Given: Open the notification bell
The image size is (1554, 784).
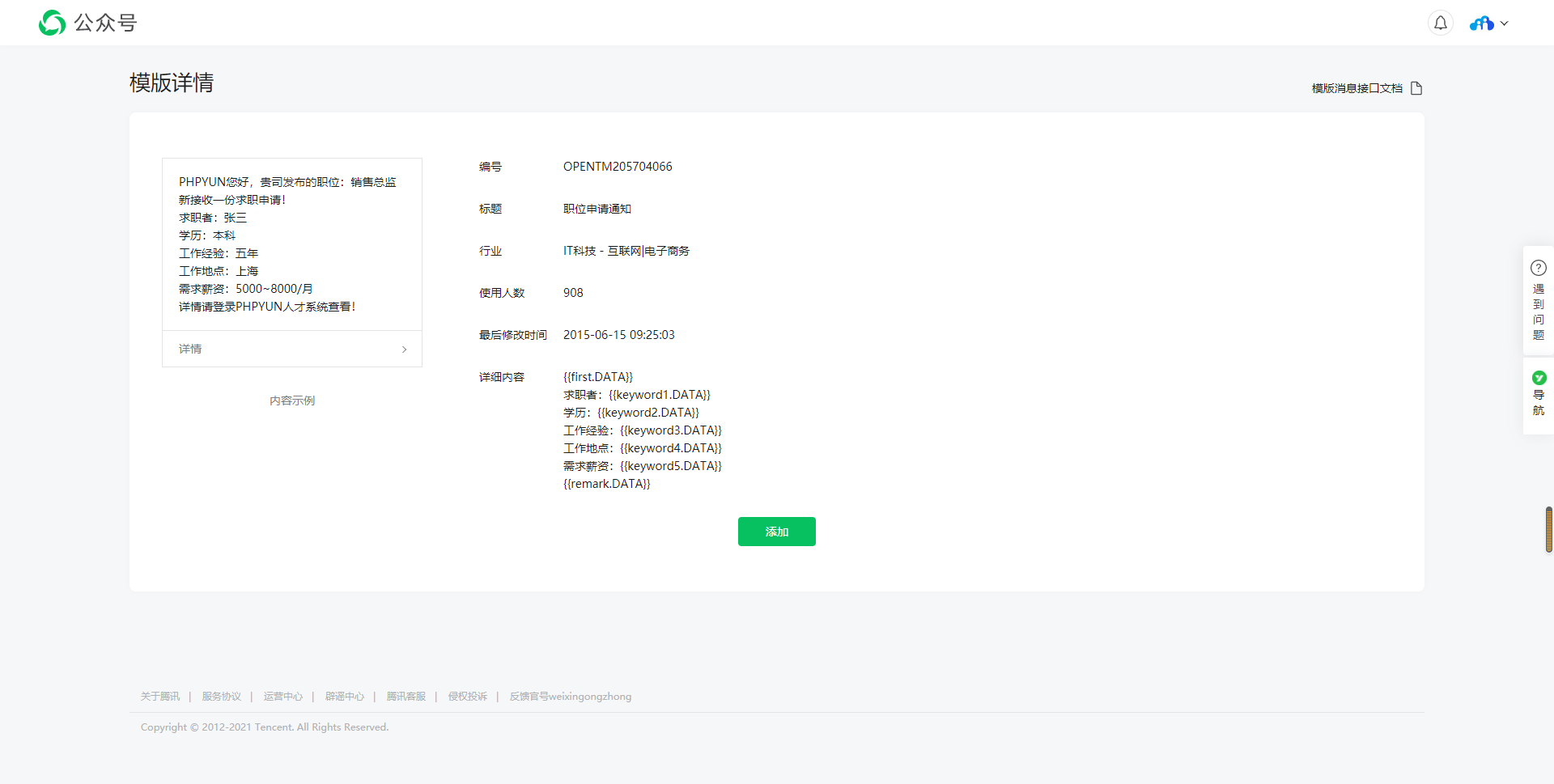Looking at the screenshot, I should coord(1441,23).
